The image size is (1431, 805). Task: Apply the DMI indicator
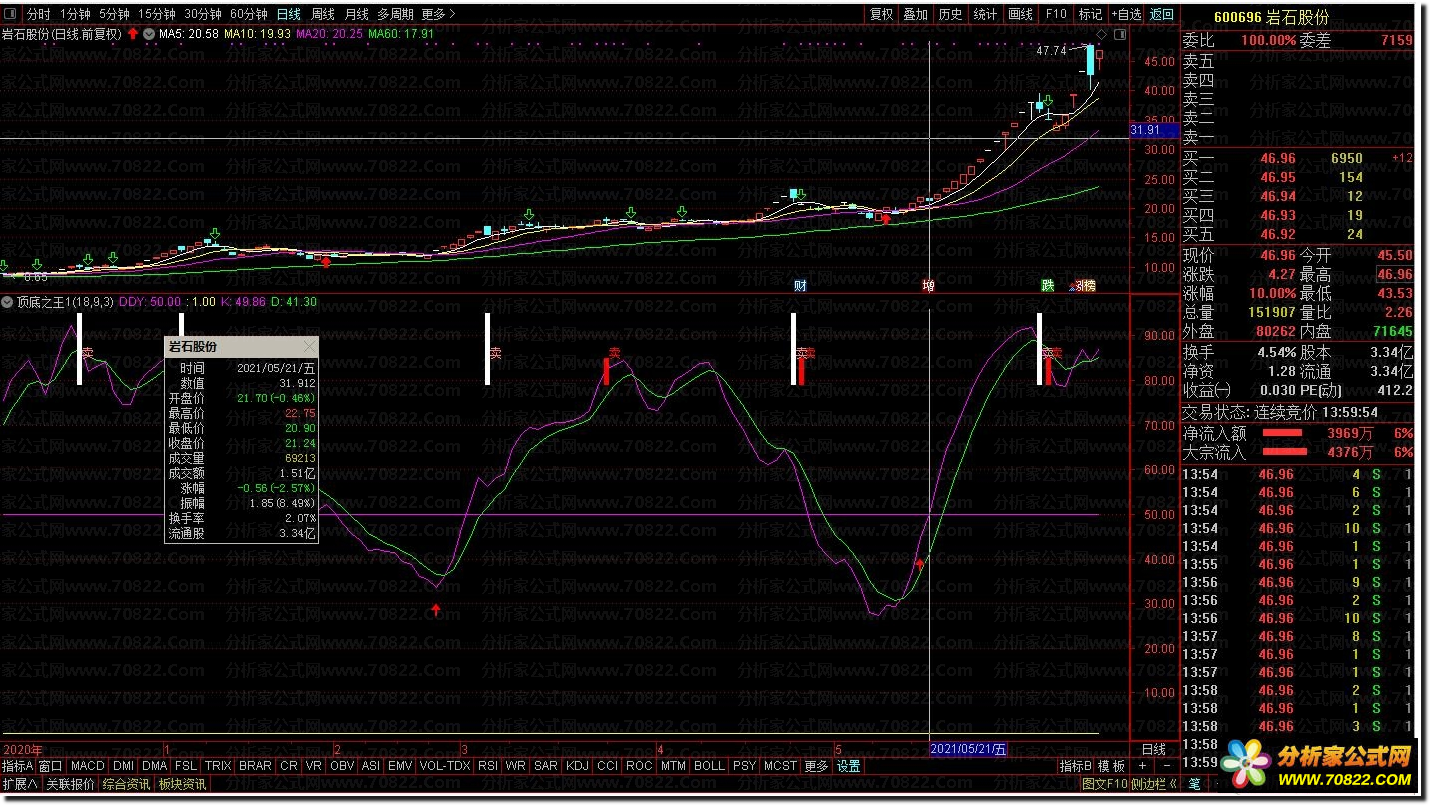point(124,766)
